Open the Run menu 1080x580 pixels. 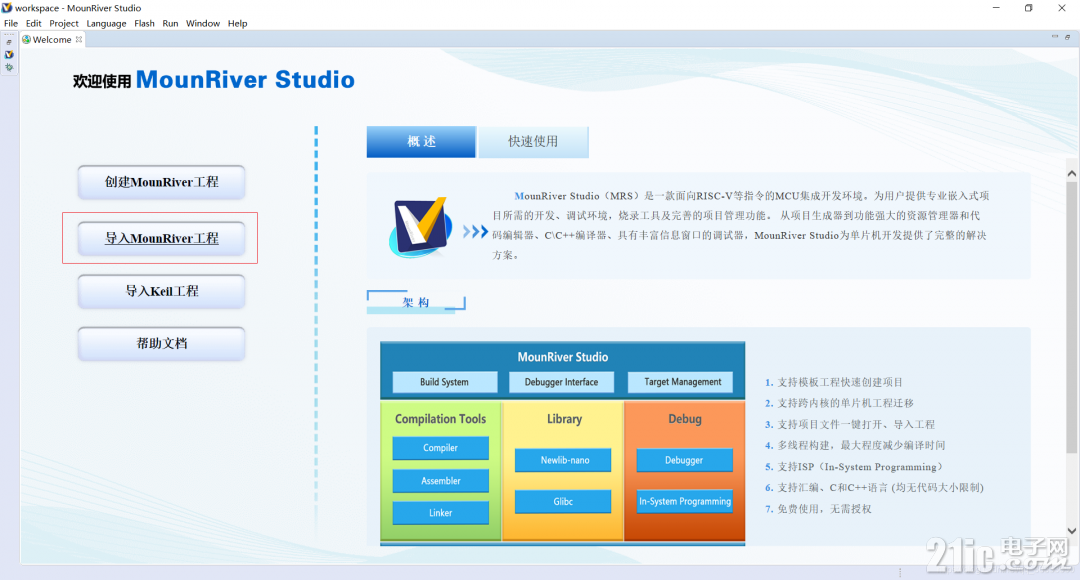[170, 23]
